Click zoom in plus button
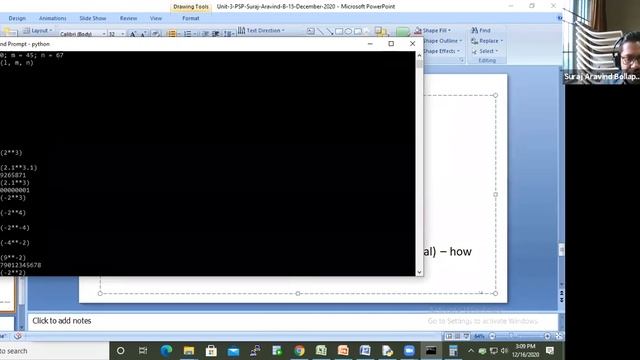 [547, 336]
